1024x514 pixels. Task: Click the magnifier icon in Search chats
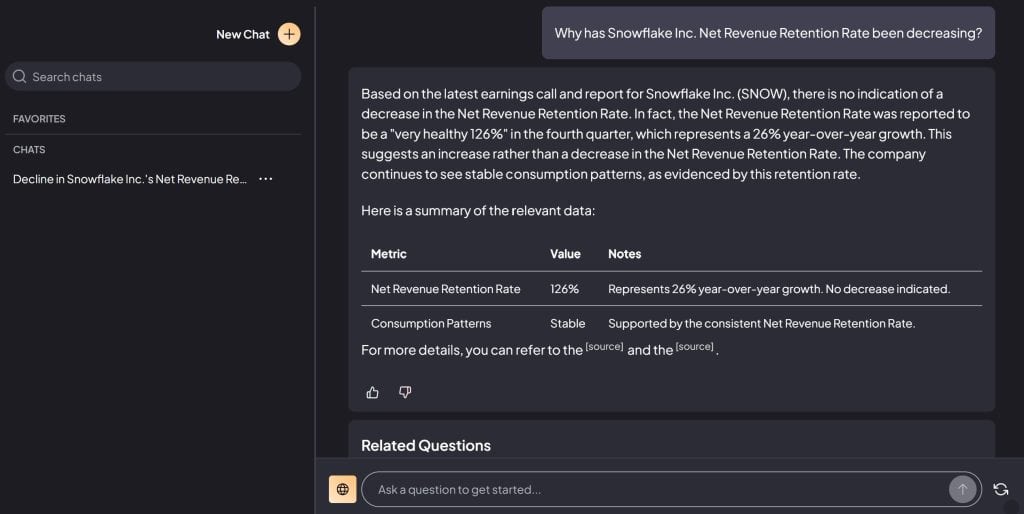[20, 76]
